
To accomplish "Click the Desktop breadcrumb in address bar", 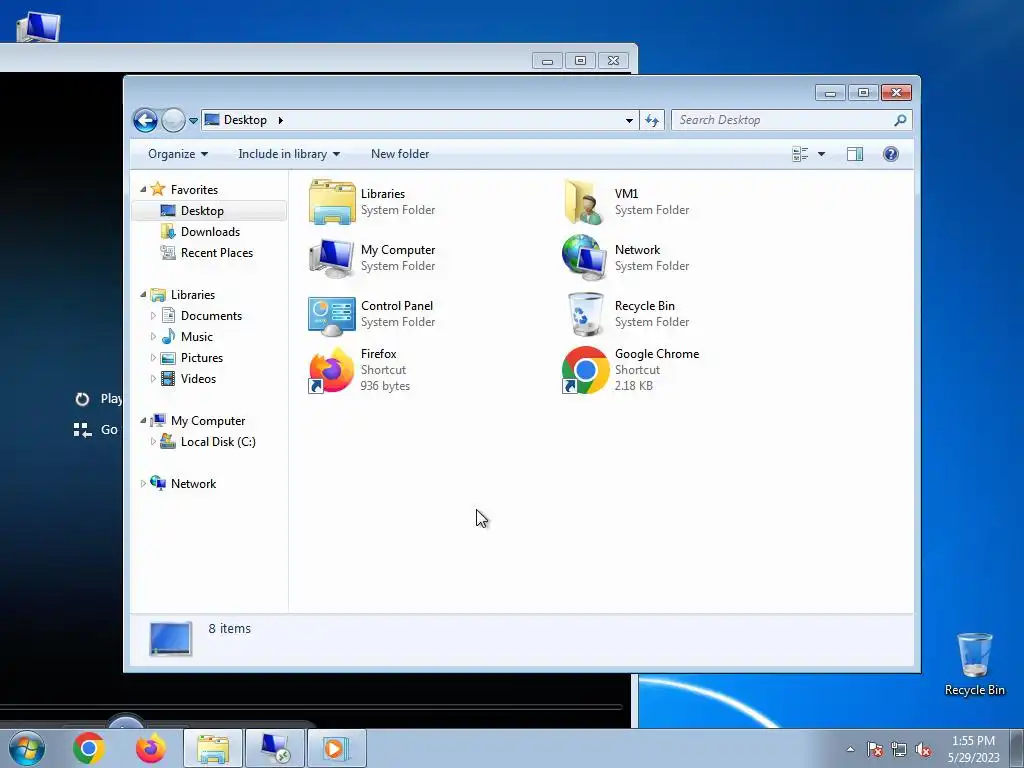I will 245,120.
